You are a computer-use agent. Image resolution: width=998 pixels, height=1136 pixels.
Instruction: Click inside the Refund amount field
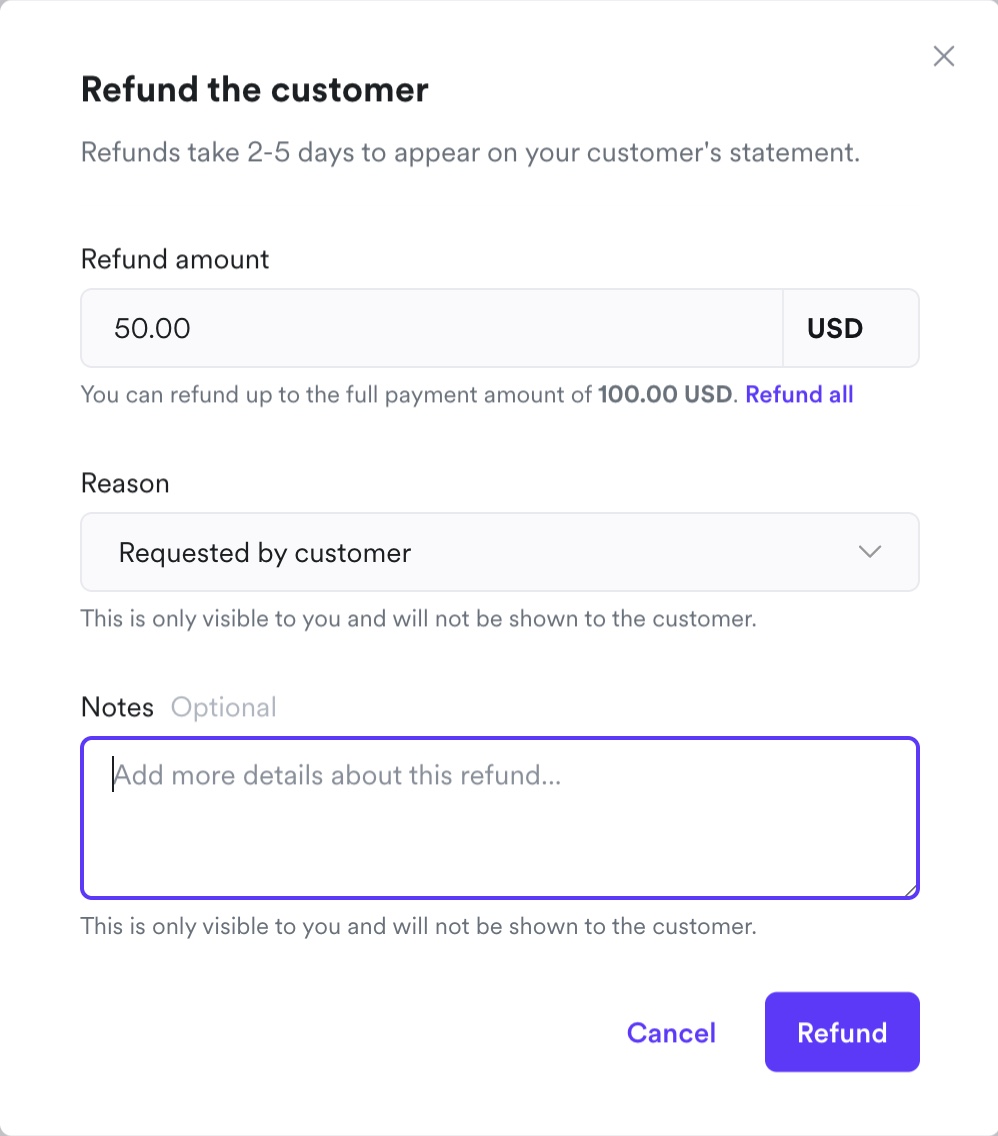(x=430, y=328)
